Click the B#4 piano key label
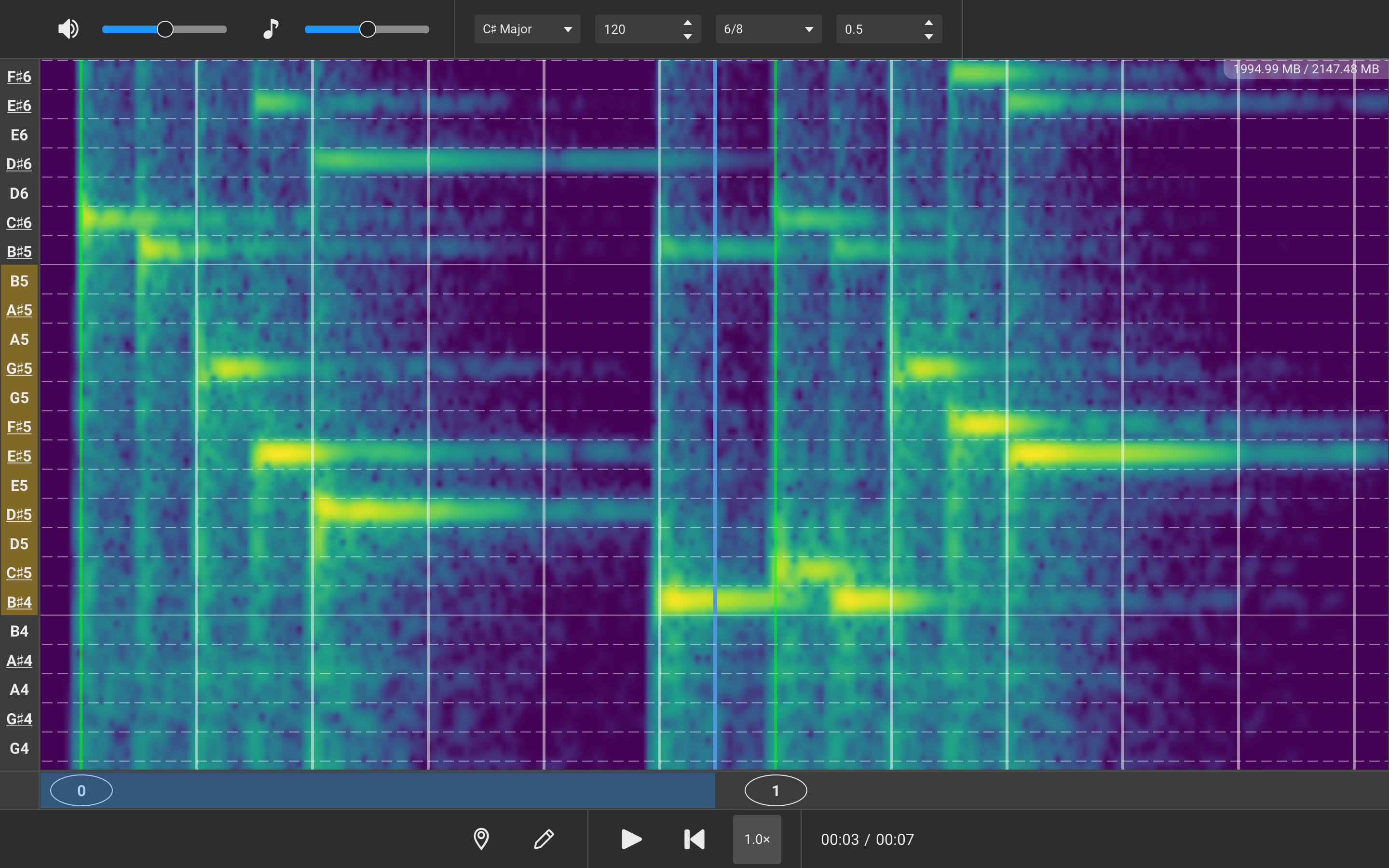Image resolution: width=1389 pixels, height=868 pixels. tap(19, 602)
